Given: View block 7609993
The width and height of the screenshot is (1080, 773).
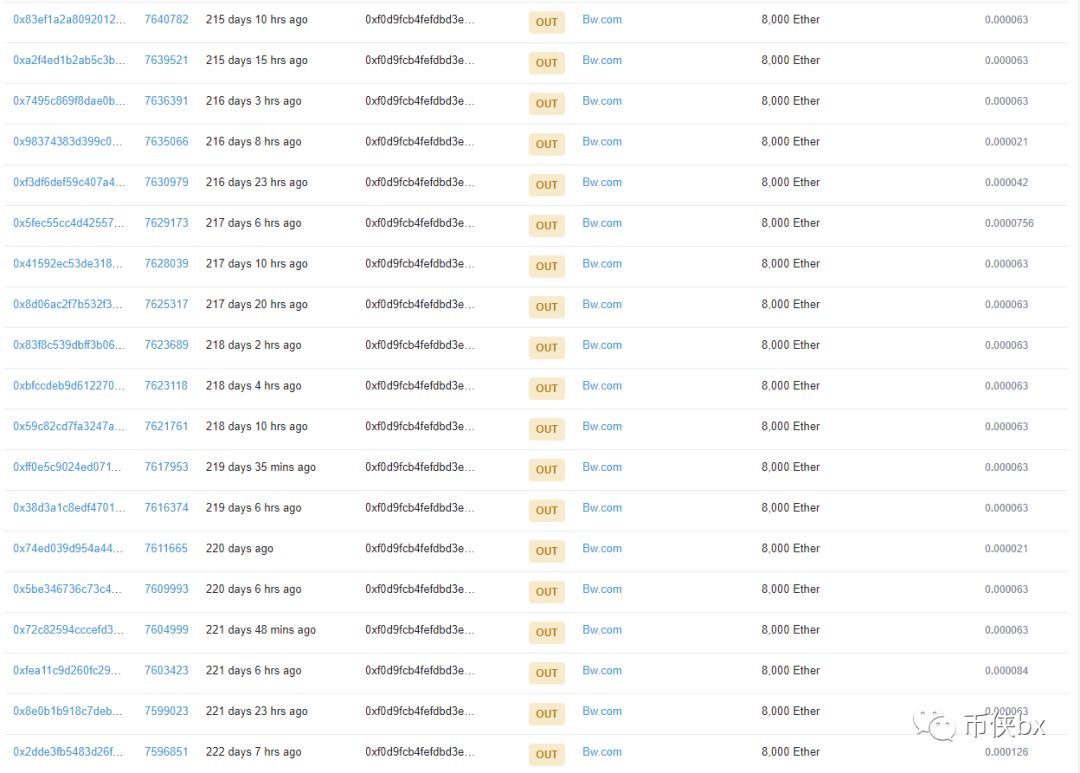Looking at the screenshot, I should pos(166,588).
